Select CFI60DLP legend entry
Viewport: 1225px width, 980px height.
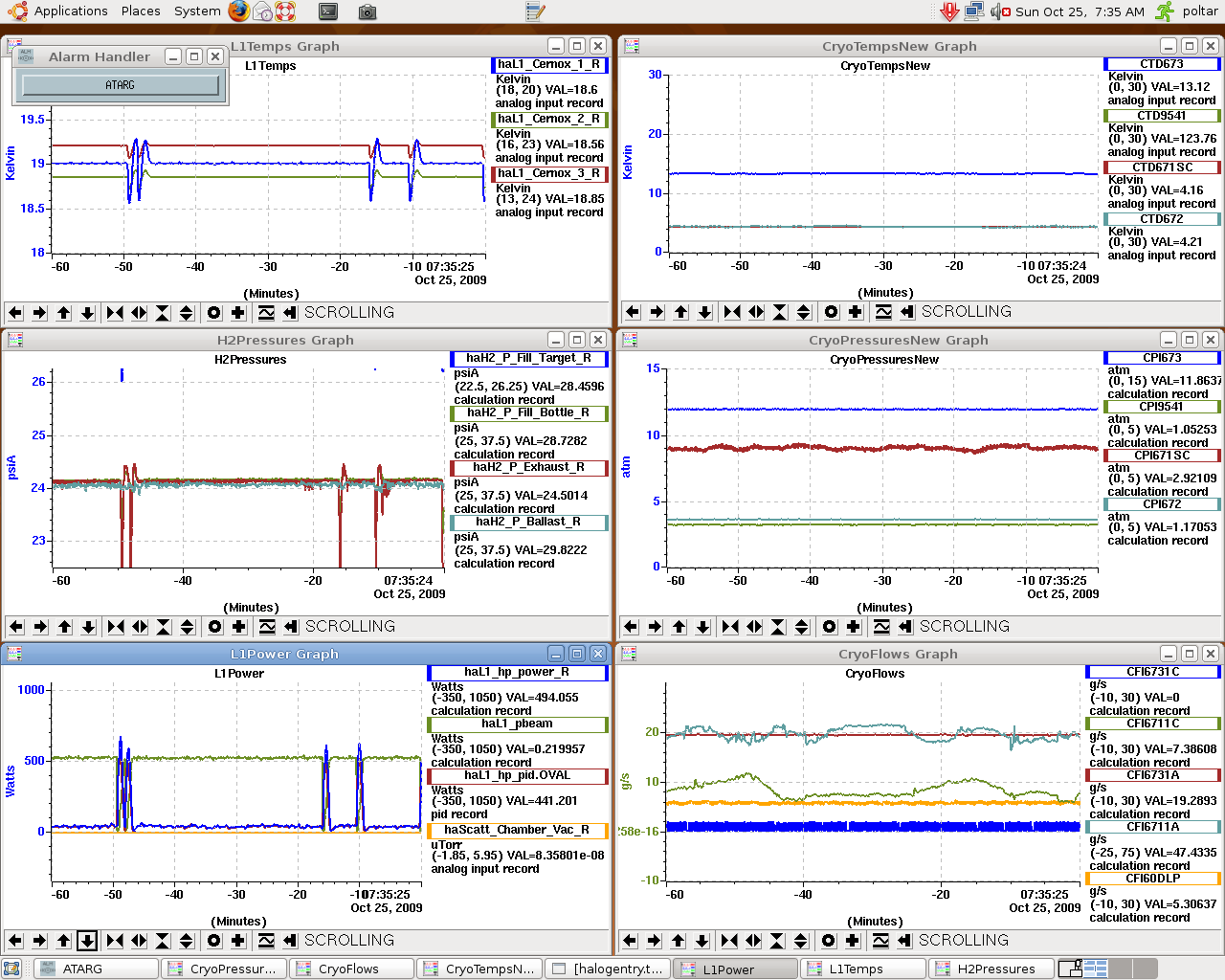click(x=1153, y=879)
